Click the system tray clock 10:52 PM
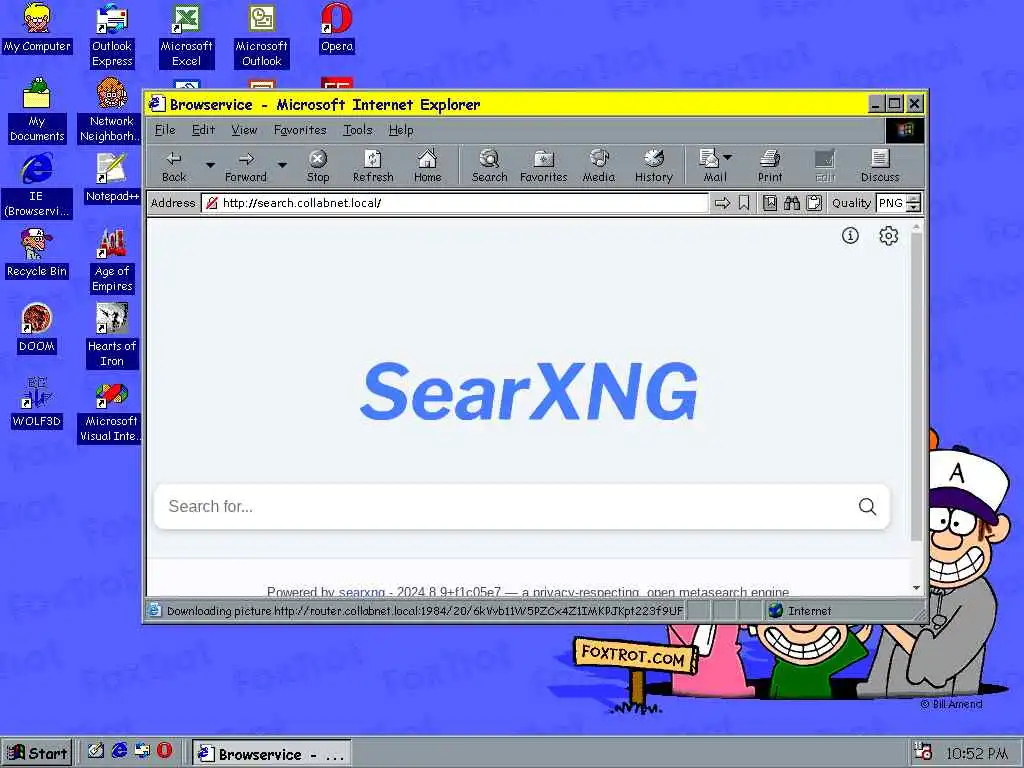The image size is (1024, 768). pos(976,754)
